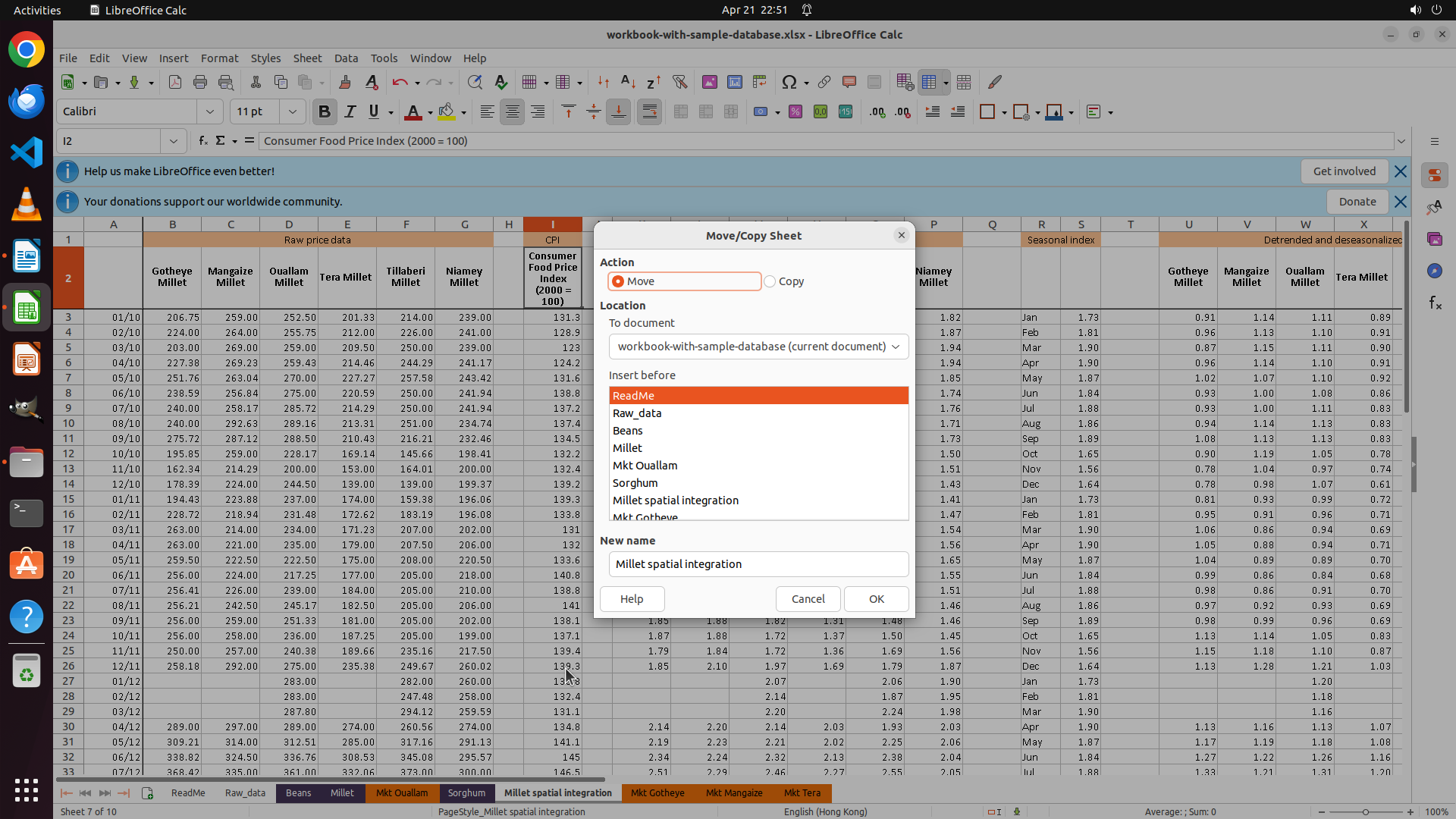Click the Insert Special Character icon

[x=789, y=82]
